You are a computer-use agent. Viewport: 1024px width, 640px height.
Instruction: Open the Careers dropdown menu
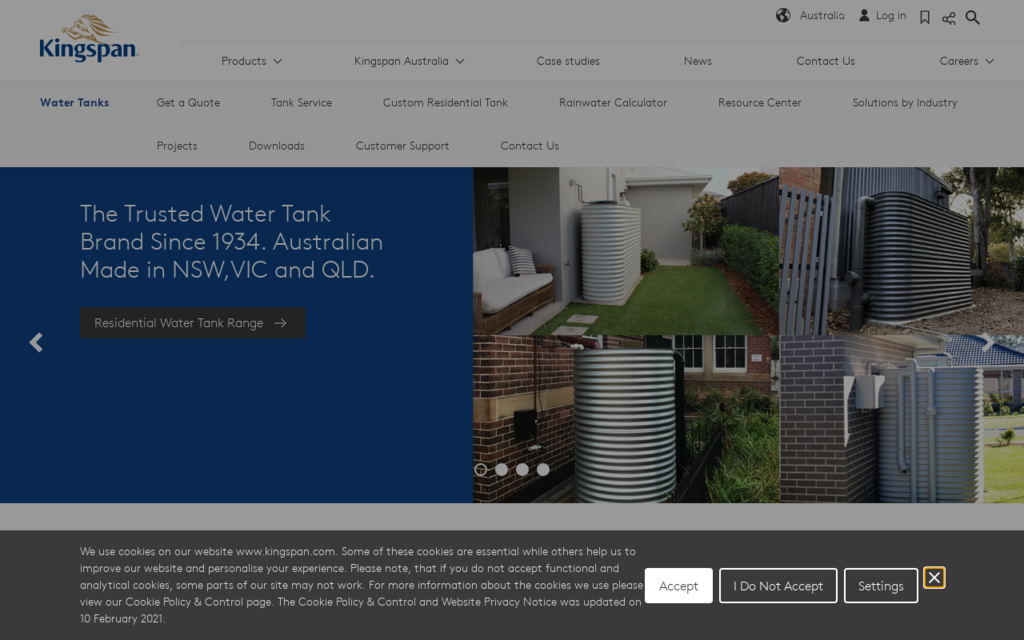pyautogui.click(x=966, y=61)
